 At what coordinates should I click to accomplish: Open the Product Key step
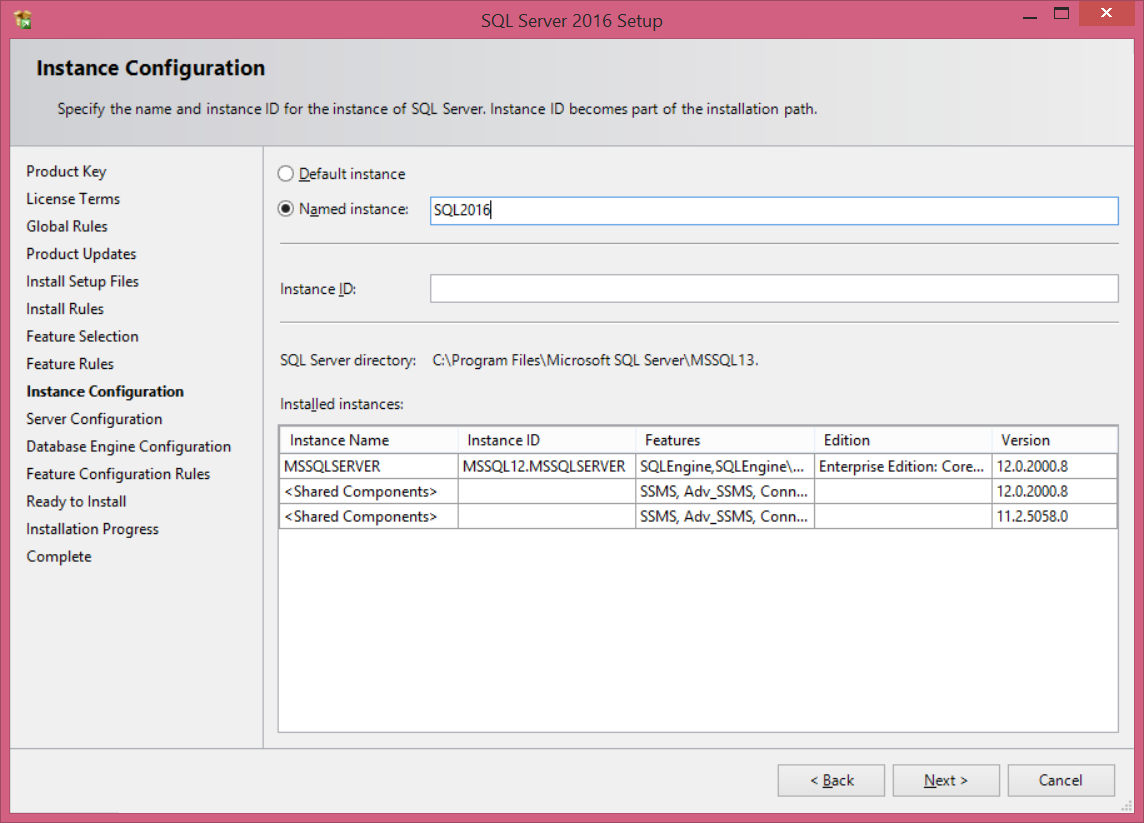pos(66,171)
